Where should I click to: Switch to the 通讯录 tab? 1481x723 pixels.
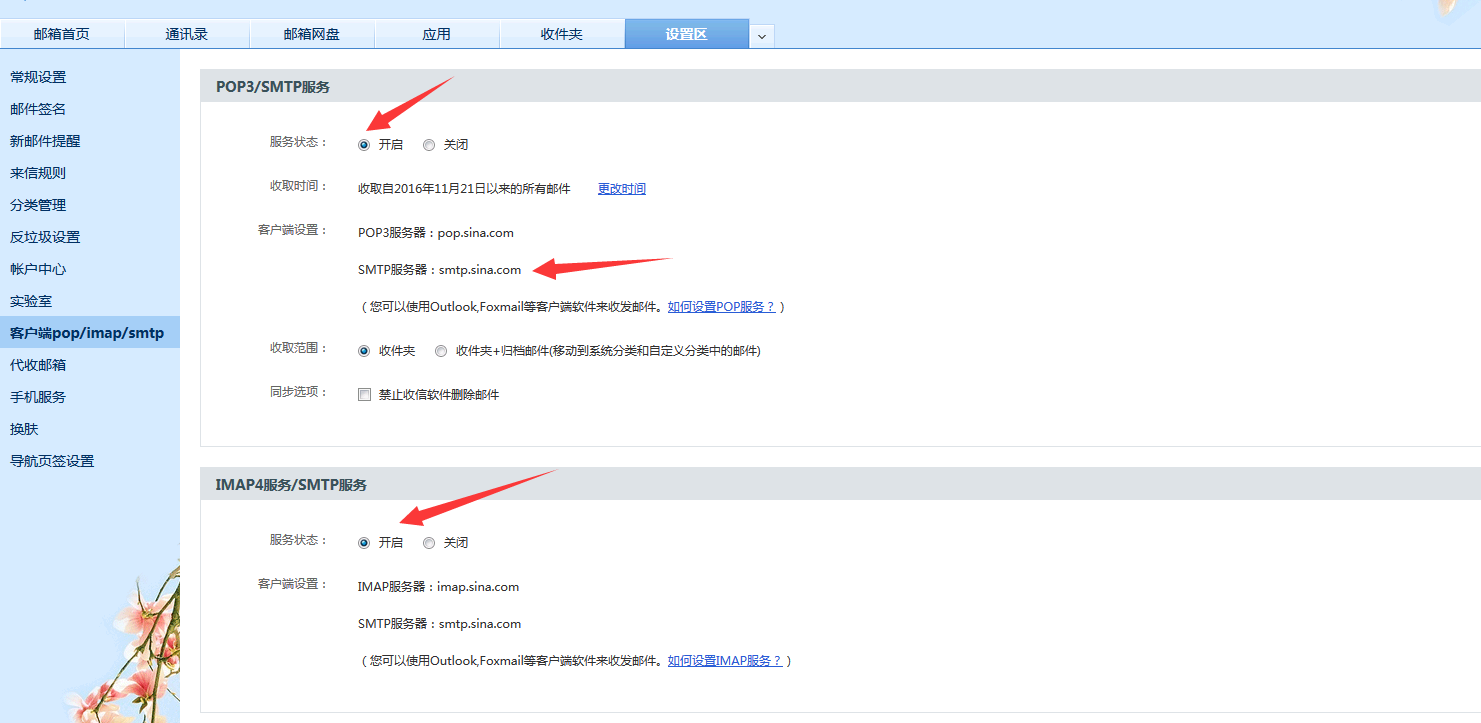pos(187,34)
